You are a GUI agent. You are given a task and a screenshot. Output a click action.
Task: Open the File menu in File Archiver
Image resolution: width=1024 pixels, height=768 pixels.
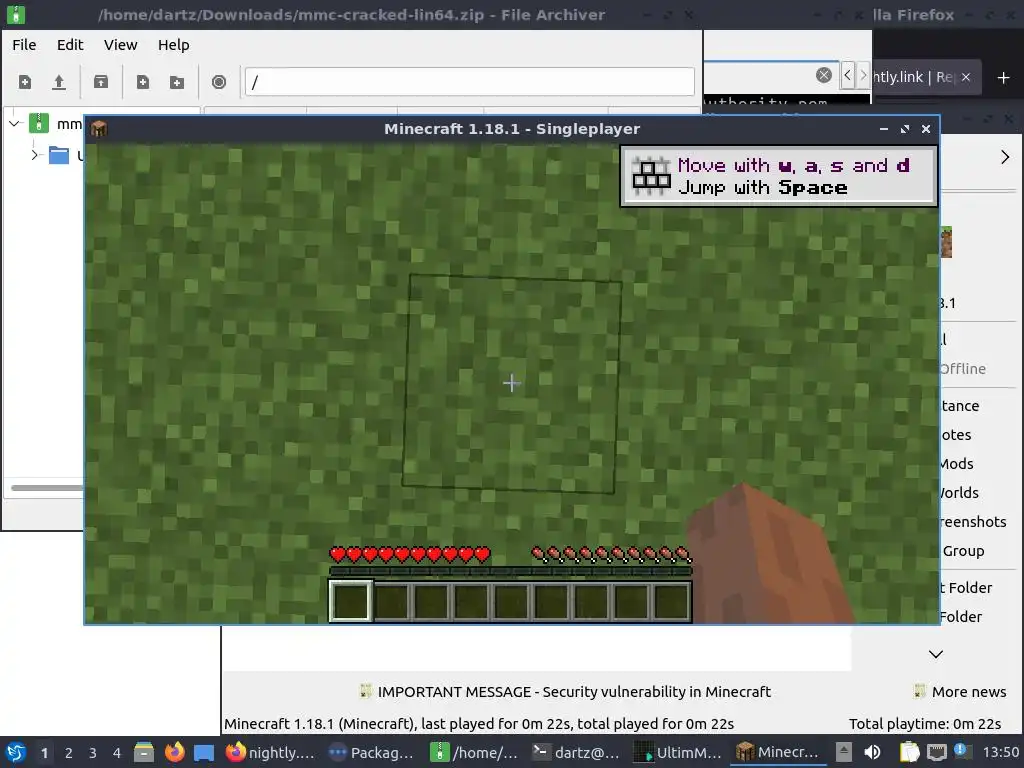tap(24, 44)
